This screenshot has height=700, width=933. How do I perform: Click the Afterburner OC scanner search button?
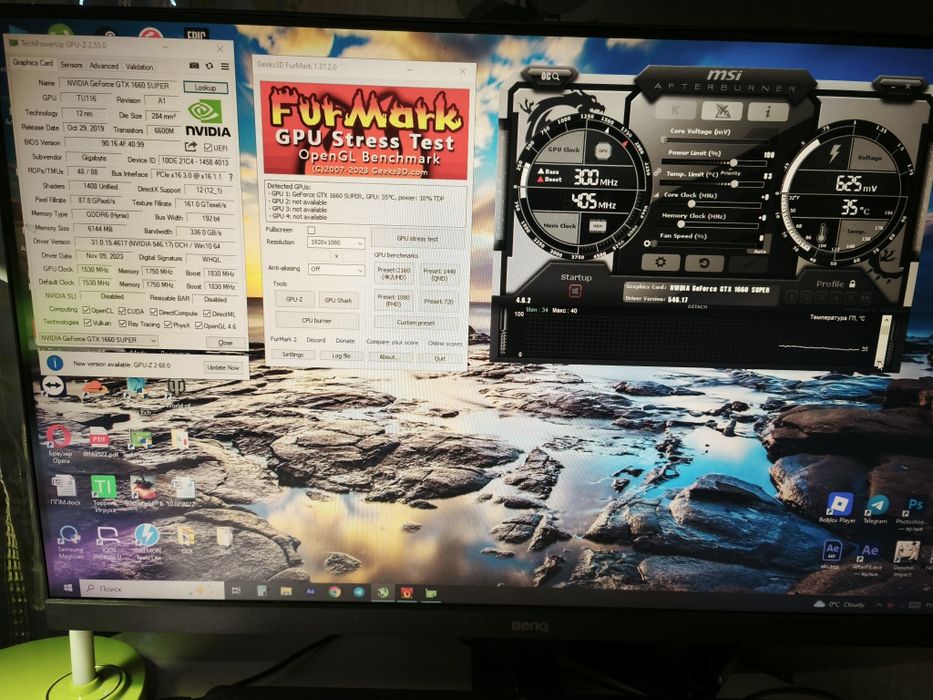(550, 76)
